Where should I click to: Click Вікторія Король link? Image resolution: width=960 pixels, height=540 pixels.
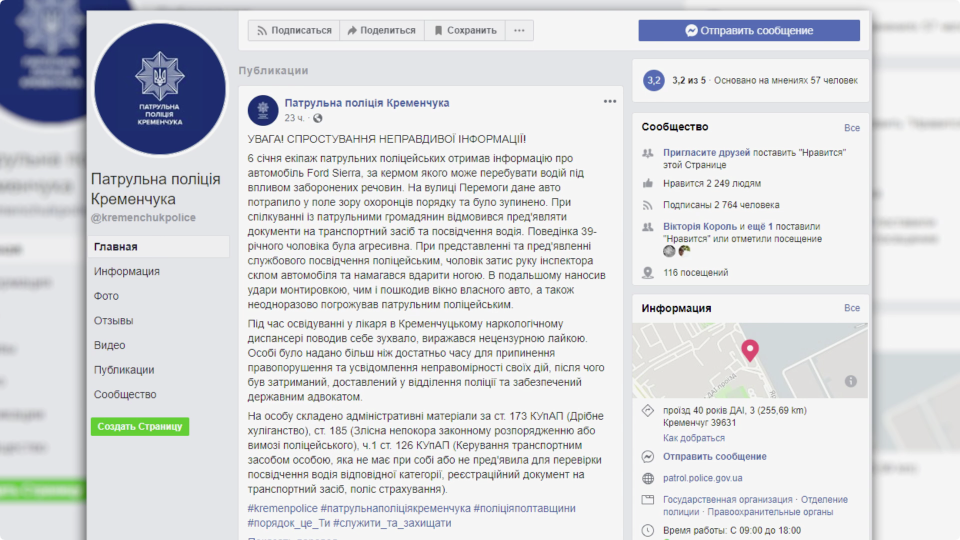[700, 226]
